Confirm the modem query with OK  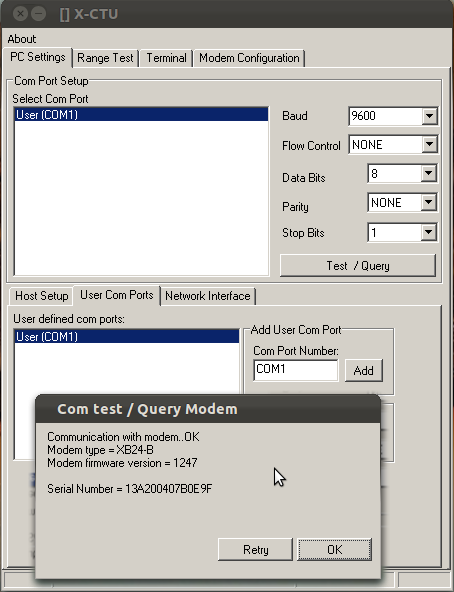(334, 549)
